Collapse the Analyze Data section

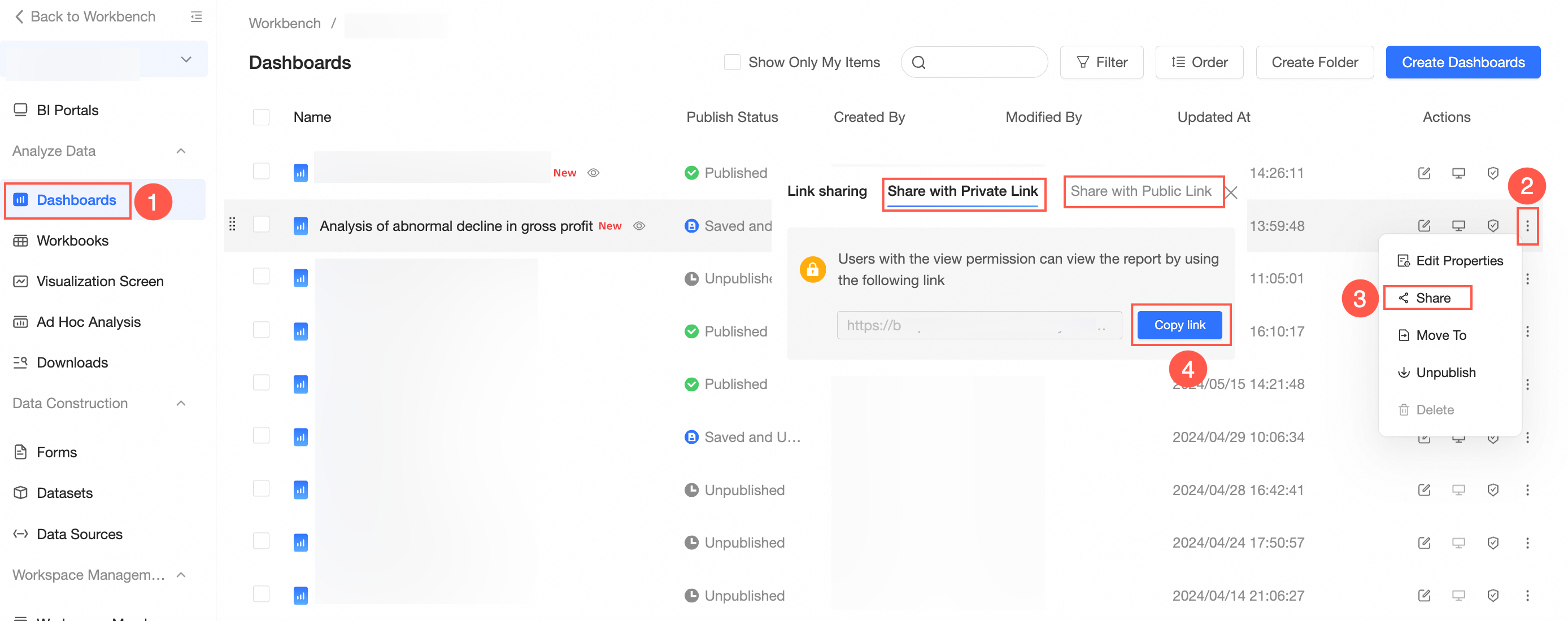[x=181, y=150]
